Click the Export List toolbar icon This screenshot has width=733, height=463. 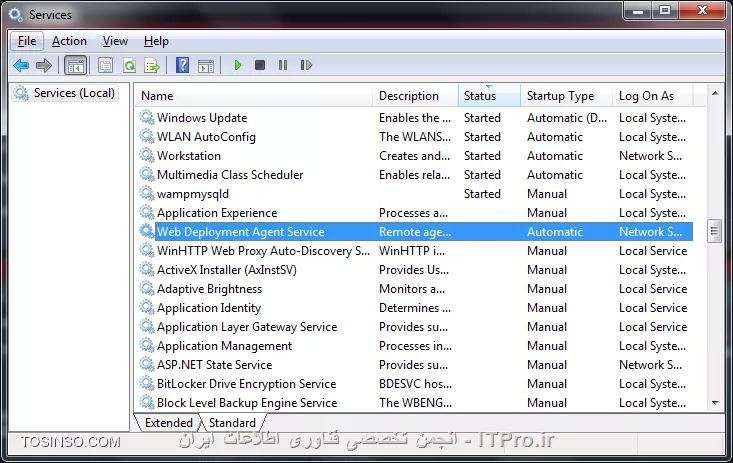(x=152, y=65)
